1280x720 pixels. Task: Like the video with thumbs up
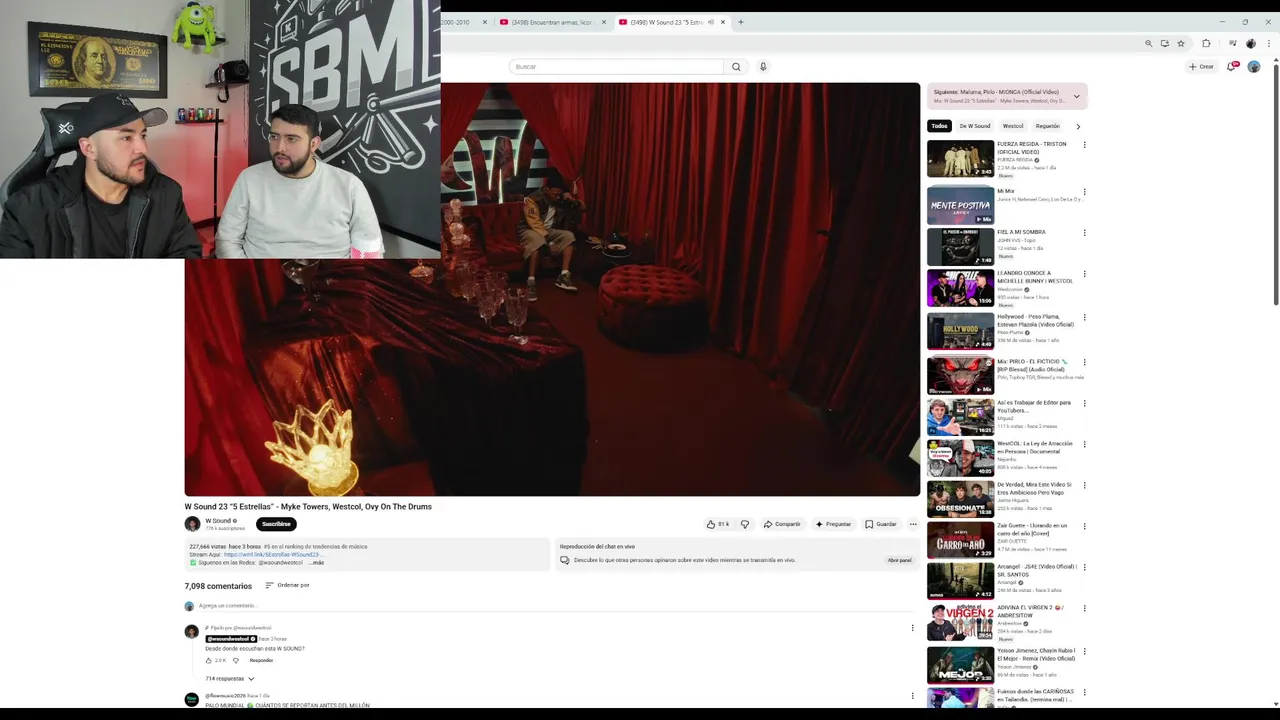[x=717, y=524]
